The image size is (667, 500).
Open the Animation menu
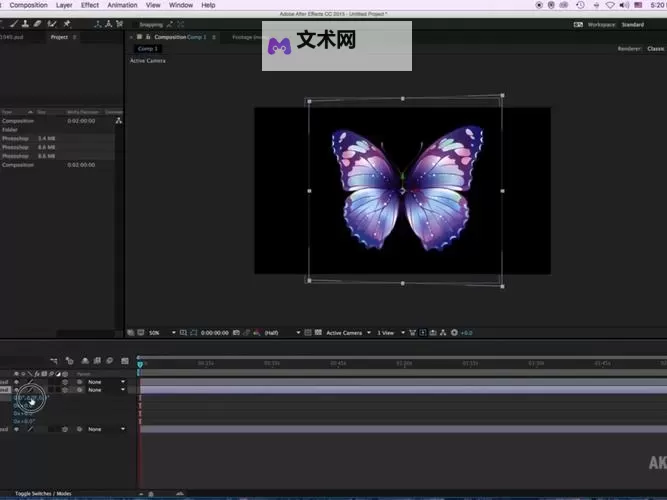tap(122, 5)
